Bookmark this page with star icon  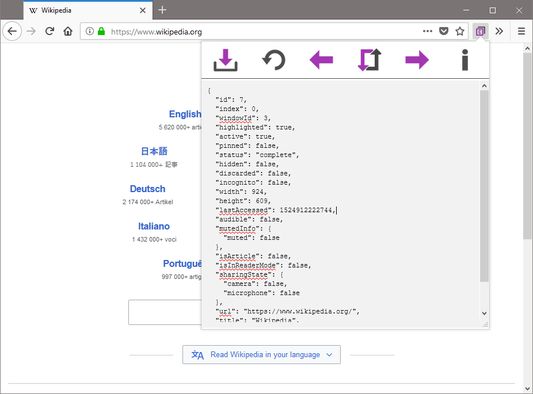[x=460, y=31]
